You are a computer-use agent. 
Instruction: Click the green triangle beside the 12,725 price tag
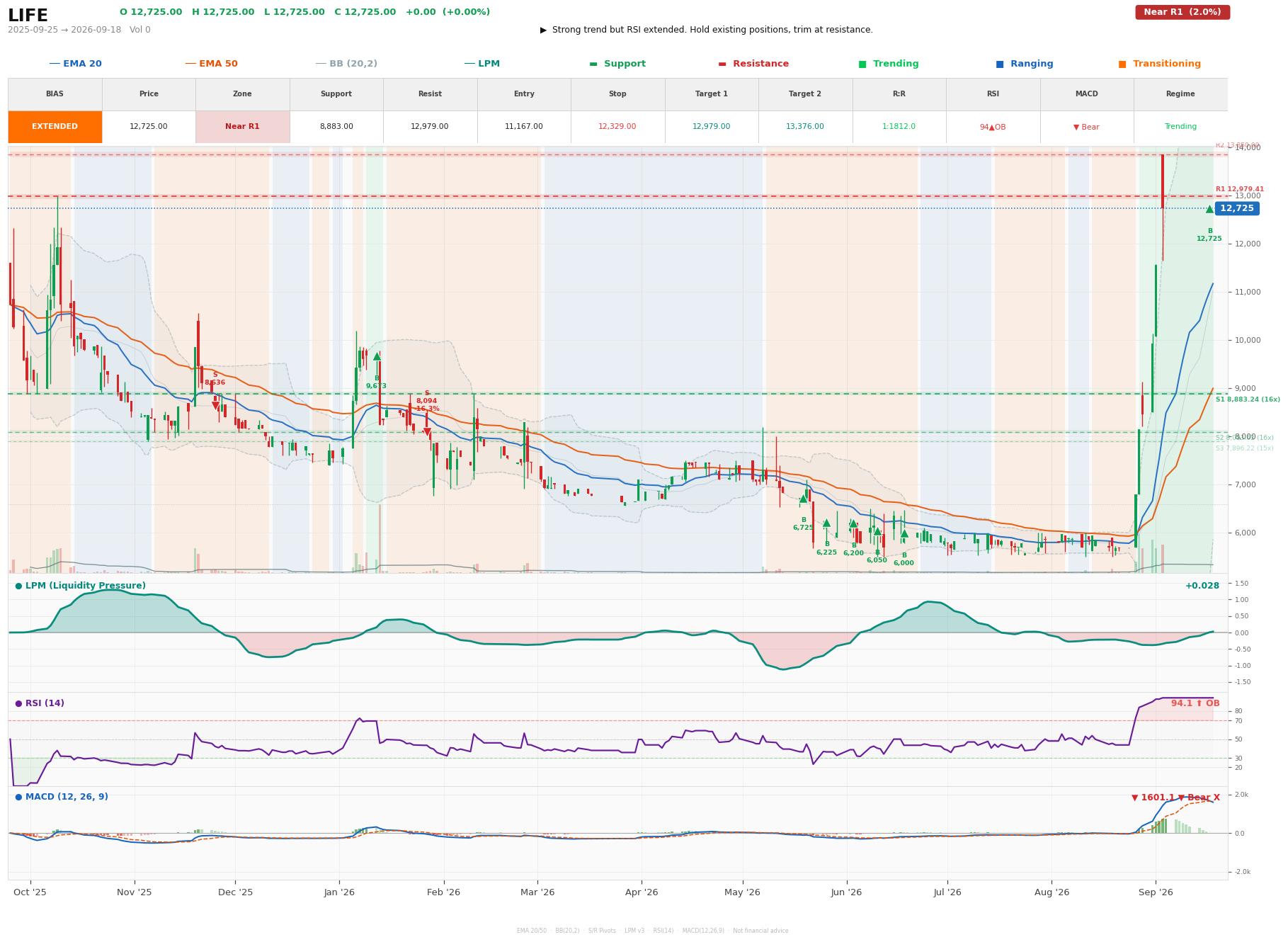pos(1209,209)
